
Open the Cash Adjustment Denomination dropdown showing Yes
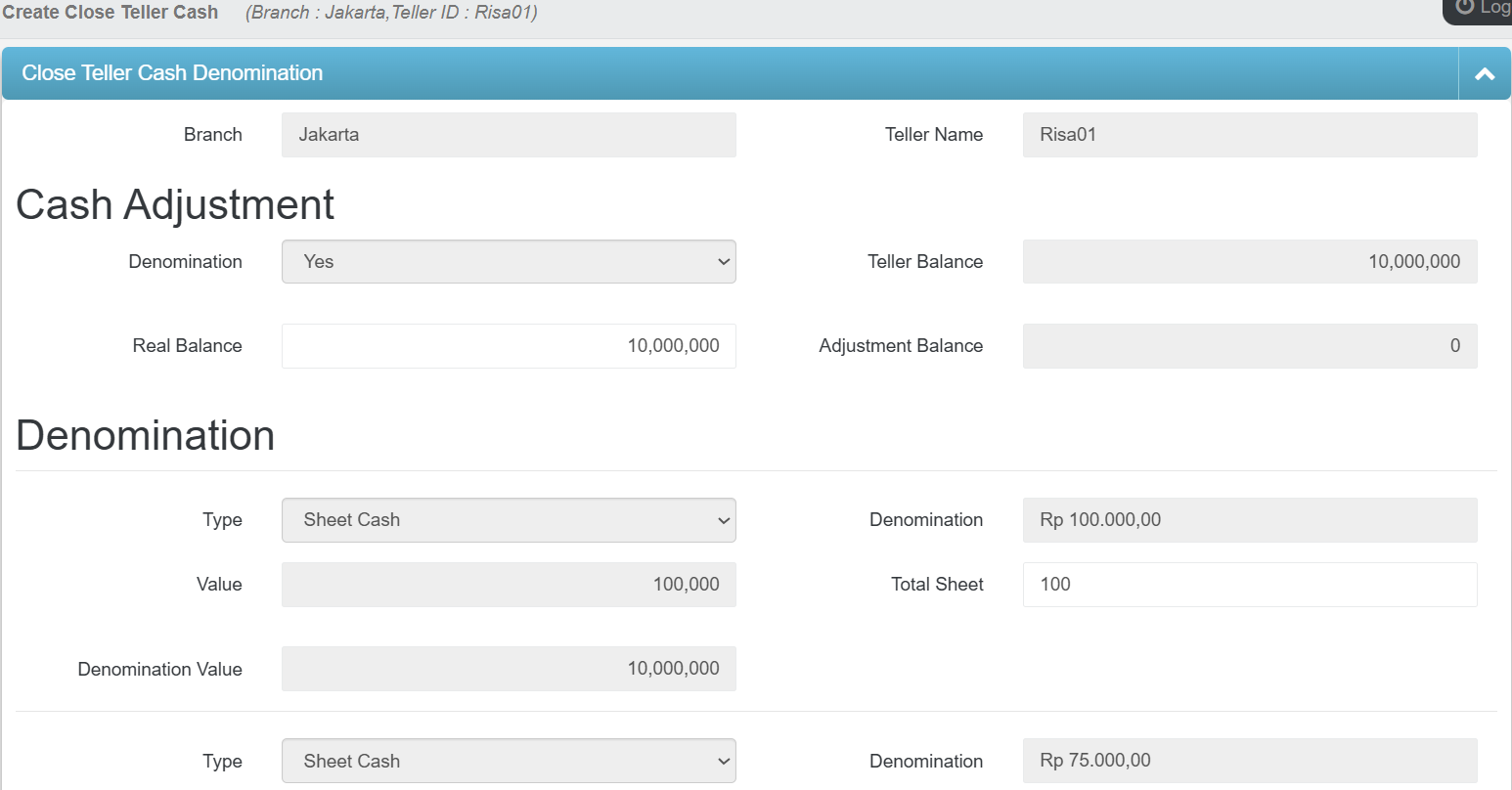tap(509, 262)
